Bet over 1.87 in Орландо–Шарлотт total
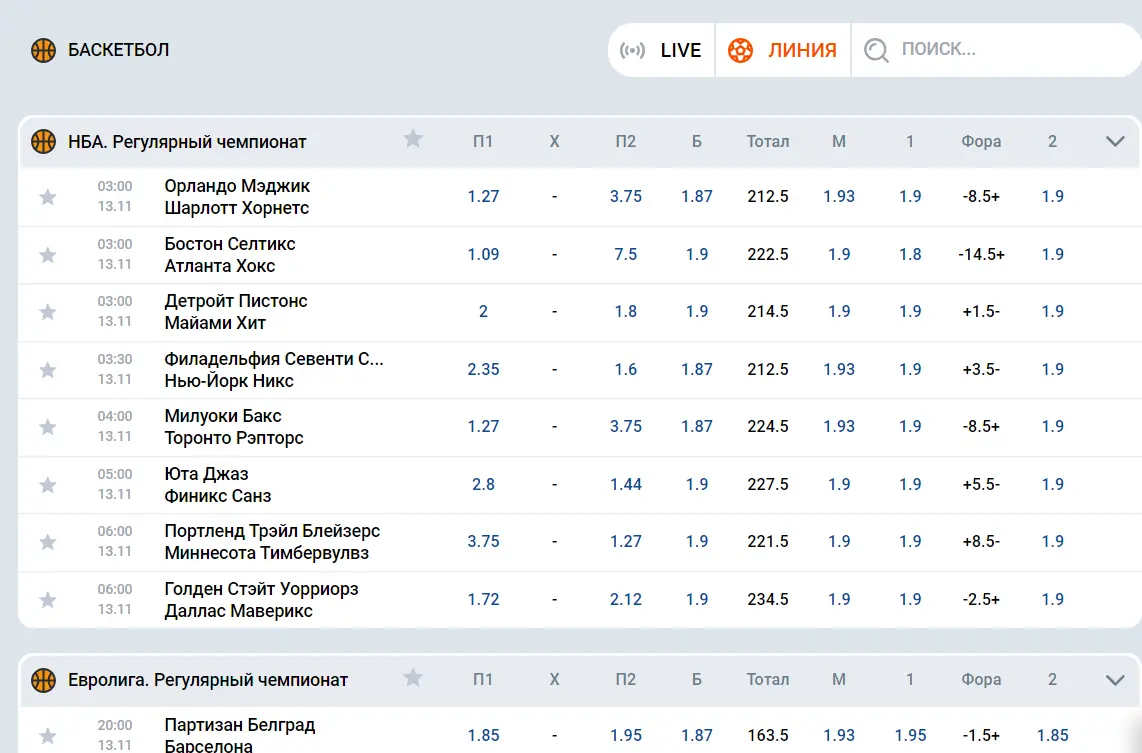This screenshot has width=1142, height=753. click(x=697, y=197)
